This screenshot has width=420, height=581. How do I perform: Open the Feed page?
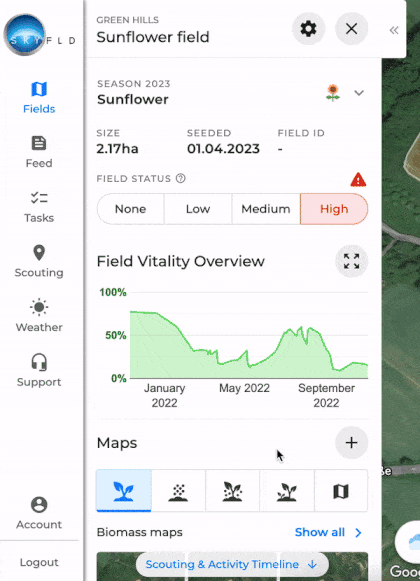coord(39,152)
